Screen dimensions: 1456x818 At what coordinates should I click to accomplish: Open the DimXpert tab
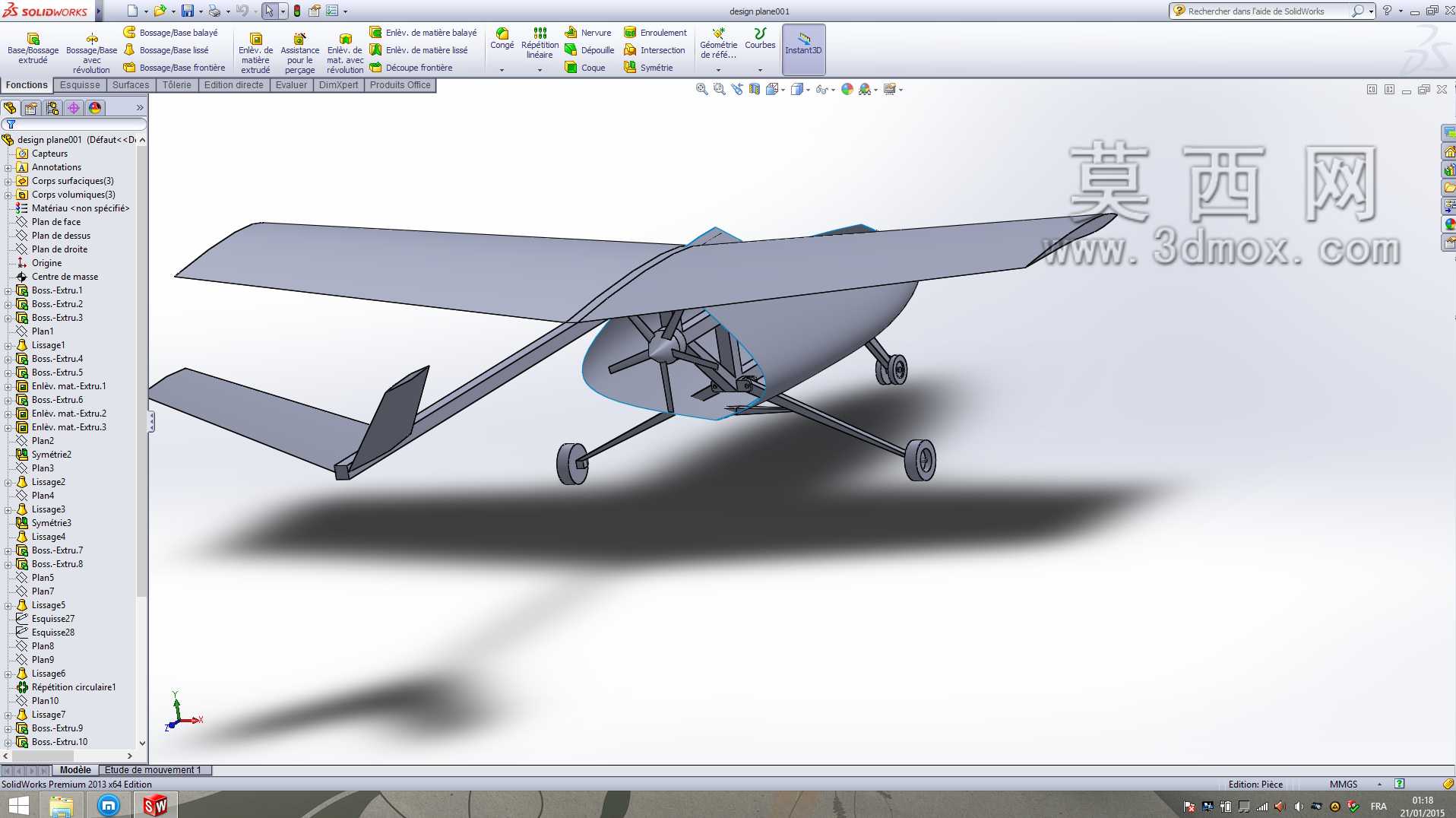point(339,85)
